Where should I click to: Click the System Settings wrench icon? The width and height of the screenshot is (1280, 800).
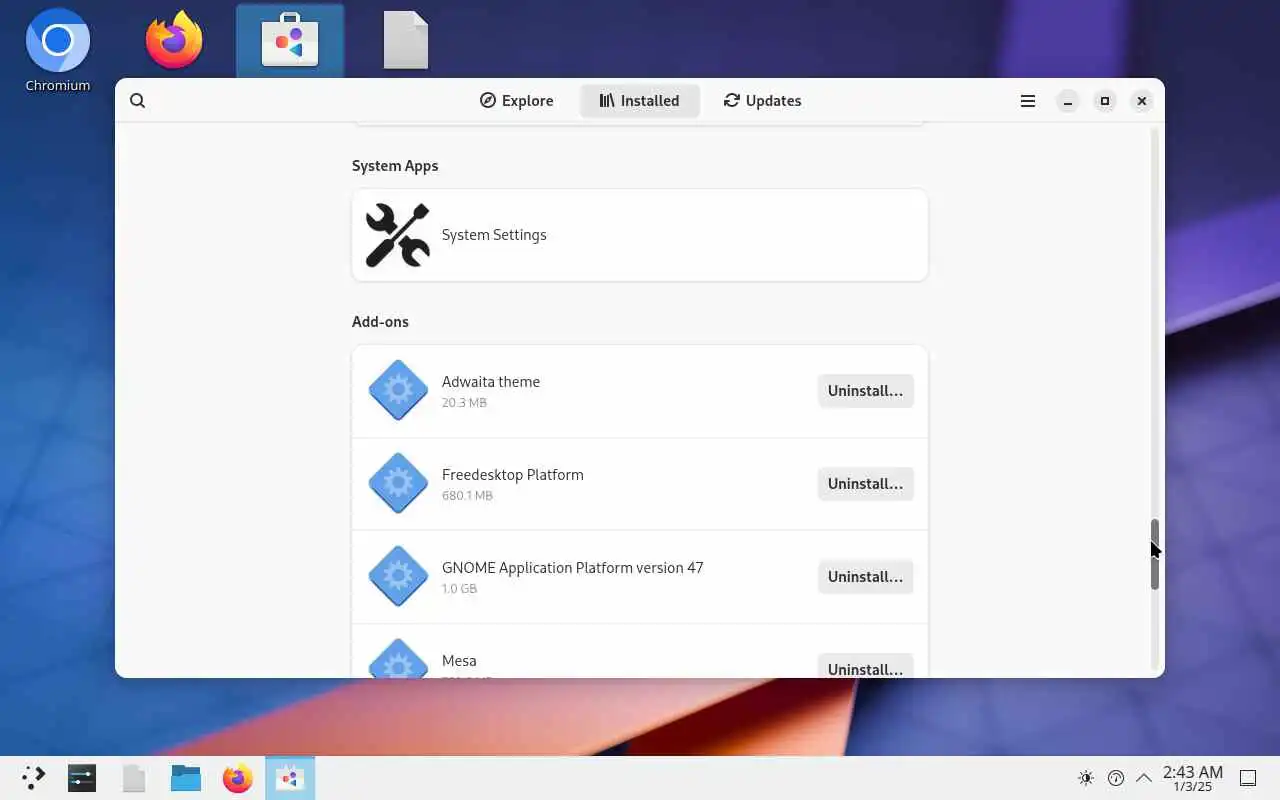coord(397,235)
